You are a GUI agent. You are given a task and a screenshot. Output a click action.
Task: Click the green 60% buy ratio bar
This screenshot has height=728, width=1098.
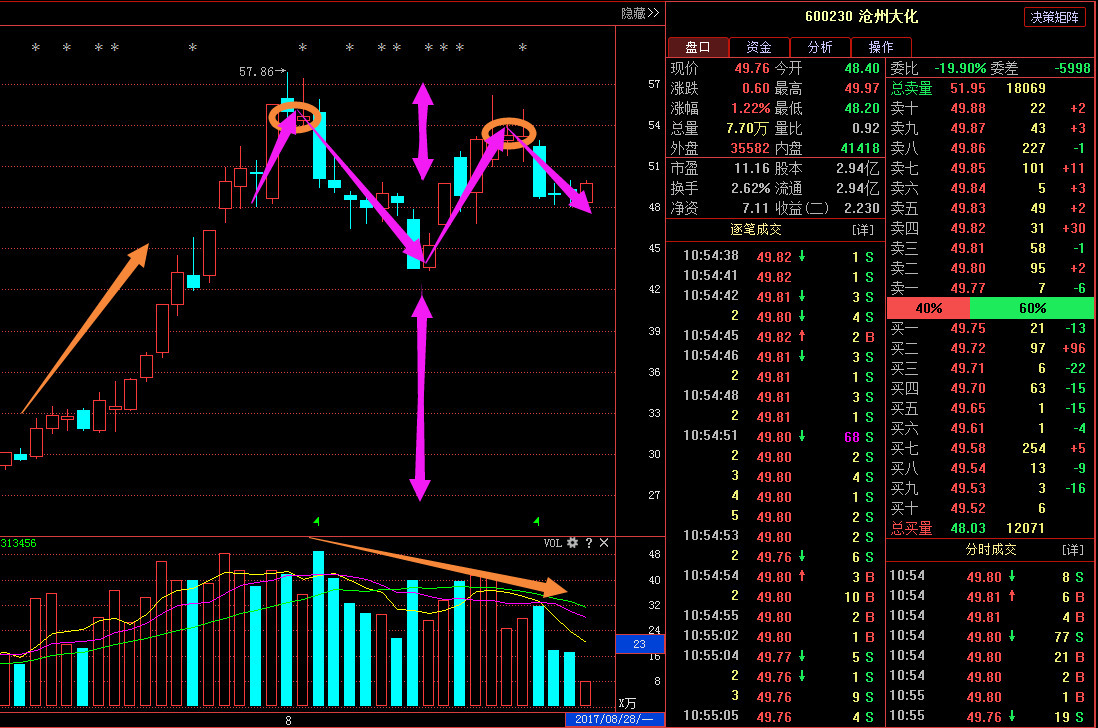1032,309
